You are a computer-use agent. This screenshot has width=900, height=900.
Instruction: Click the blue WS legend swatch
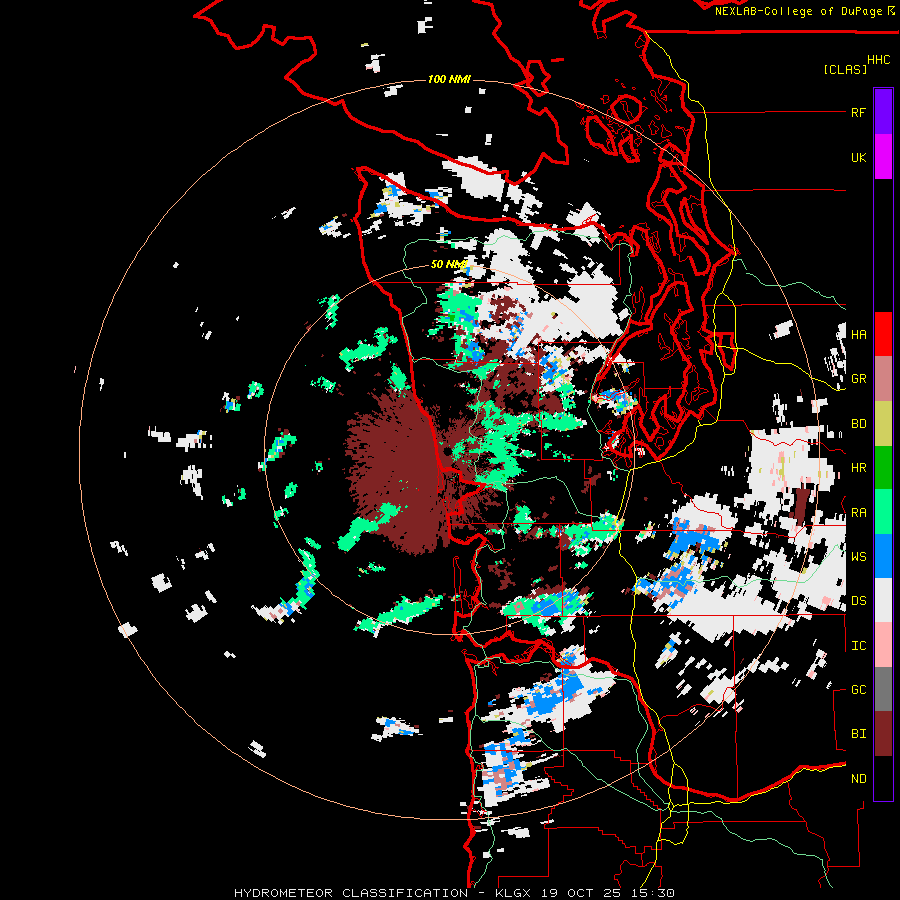[x=883, y=556]
